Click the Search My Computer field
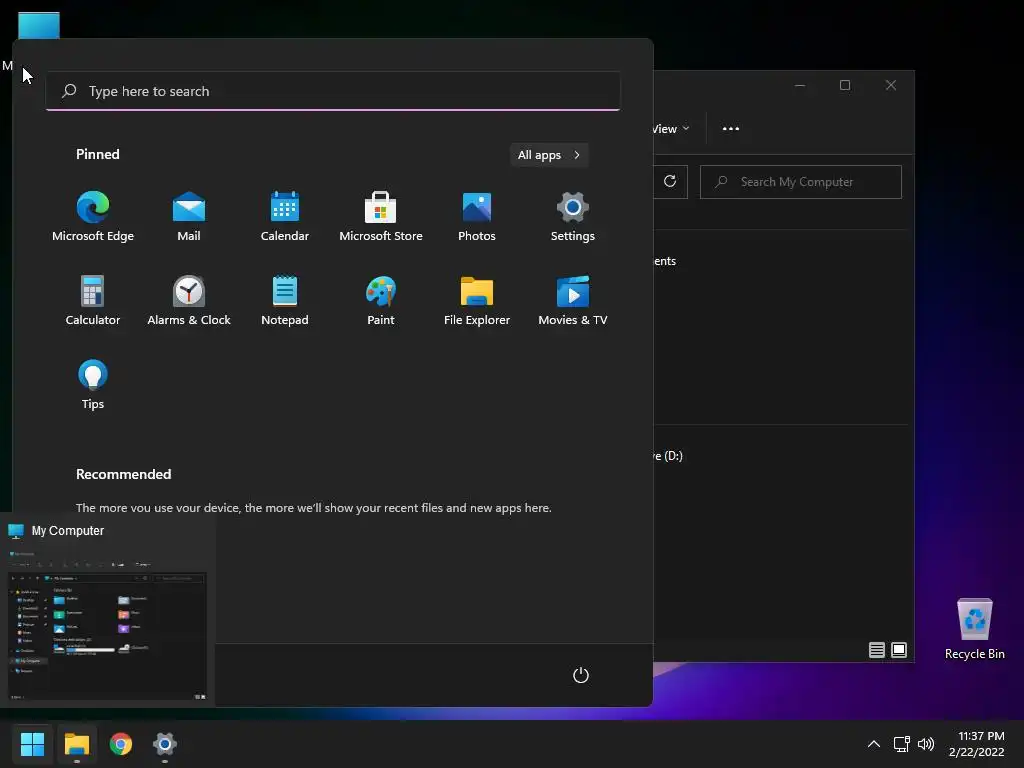 tap(801, 182)
